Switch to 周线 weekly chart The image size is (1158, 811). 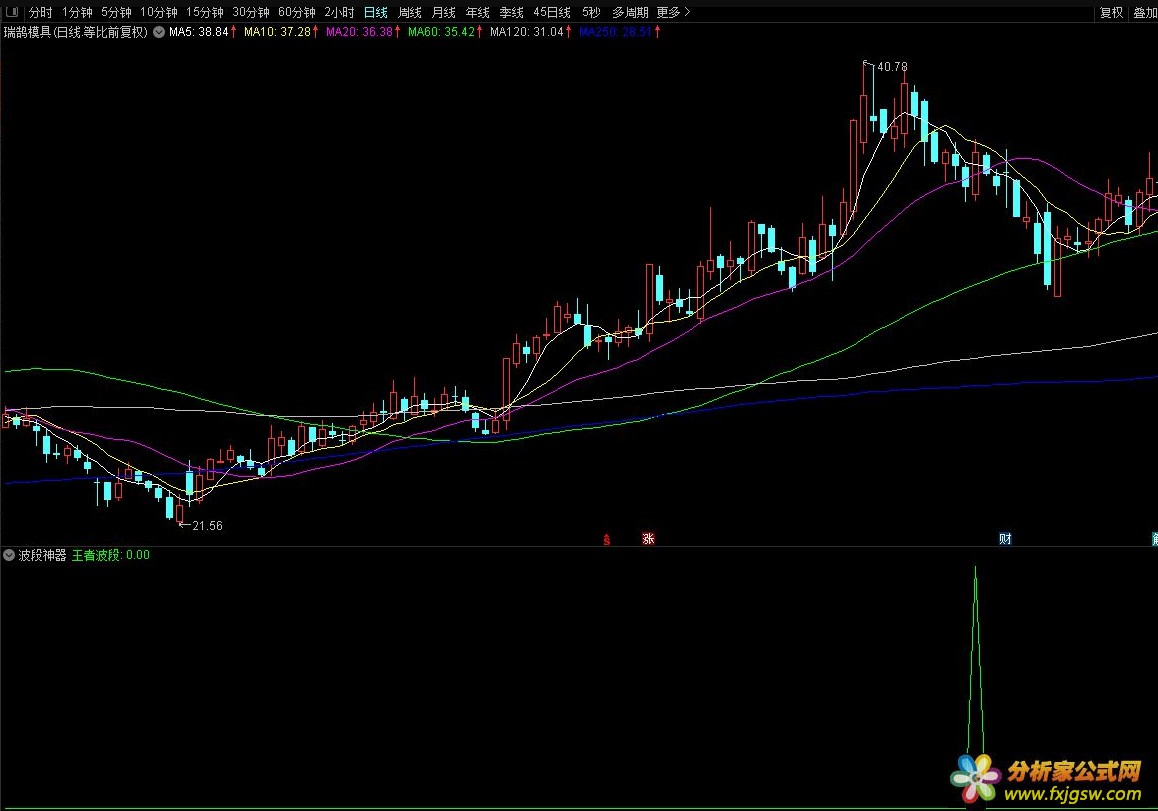coord(410,13)
